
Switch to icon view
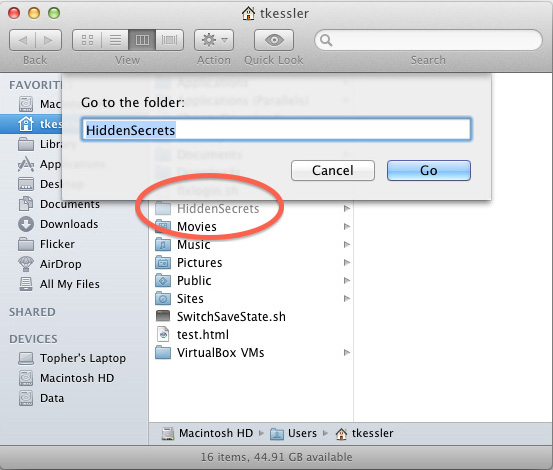pyautogui.click(x=87, y=40)
